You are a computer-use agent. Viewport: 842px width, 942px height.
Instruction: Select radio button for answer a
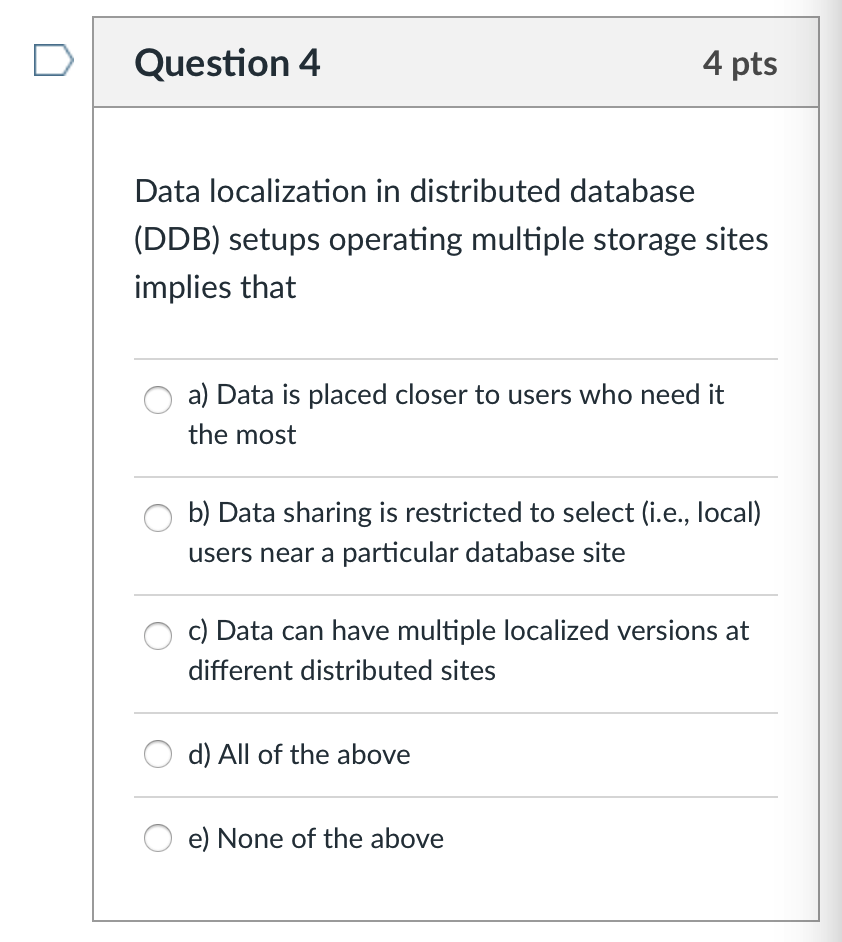(157, 400)
